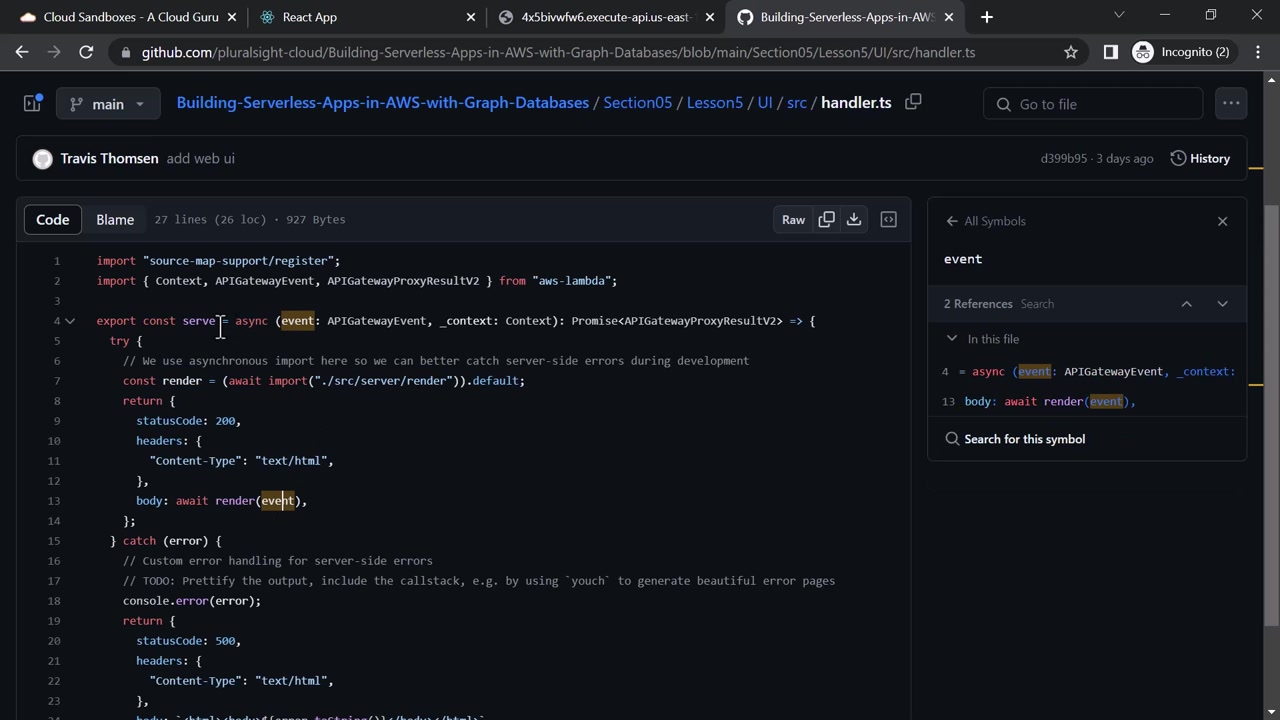Copy file path icon next to handler.ts
Screen dimensions: 1280x720
pos(913,102)
